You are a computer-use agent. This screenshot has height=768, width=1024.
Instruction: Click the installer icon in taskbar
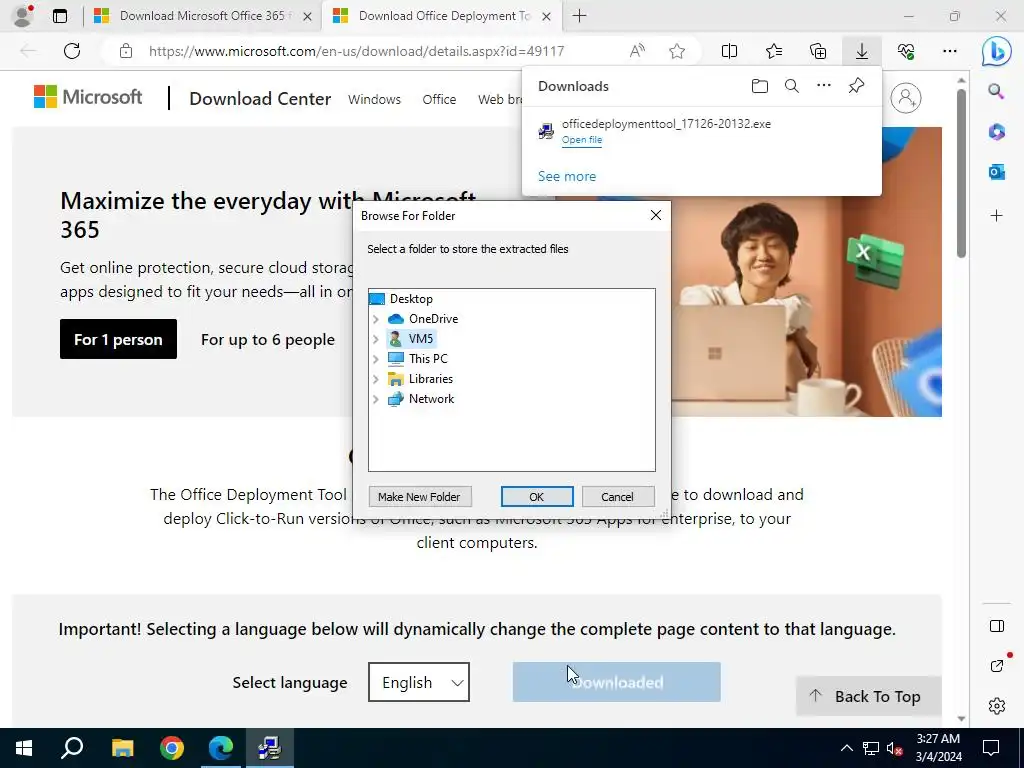pyautogui.click(x=269, y=748)
